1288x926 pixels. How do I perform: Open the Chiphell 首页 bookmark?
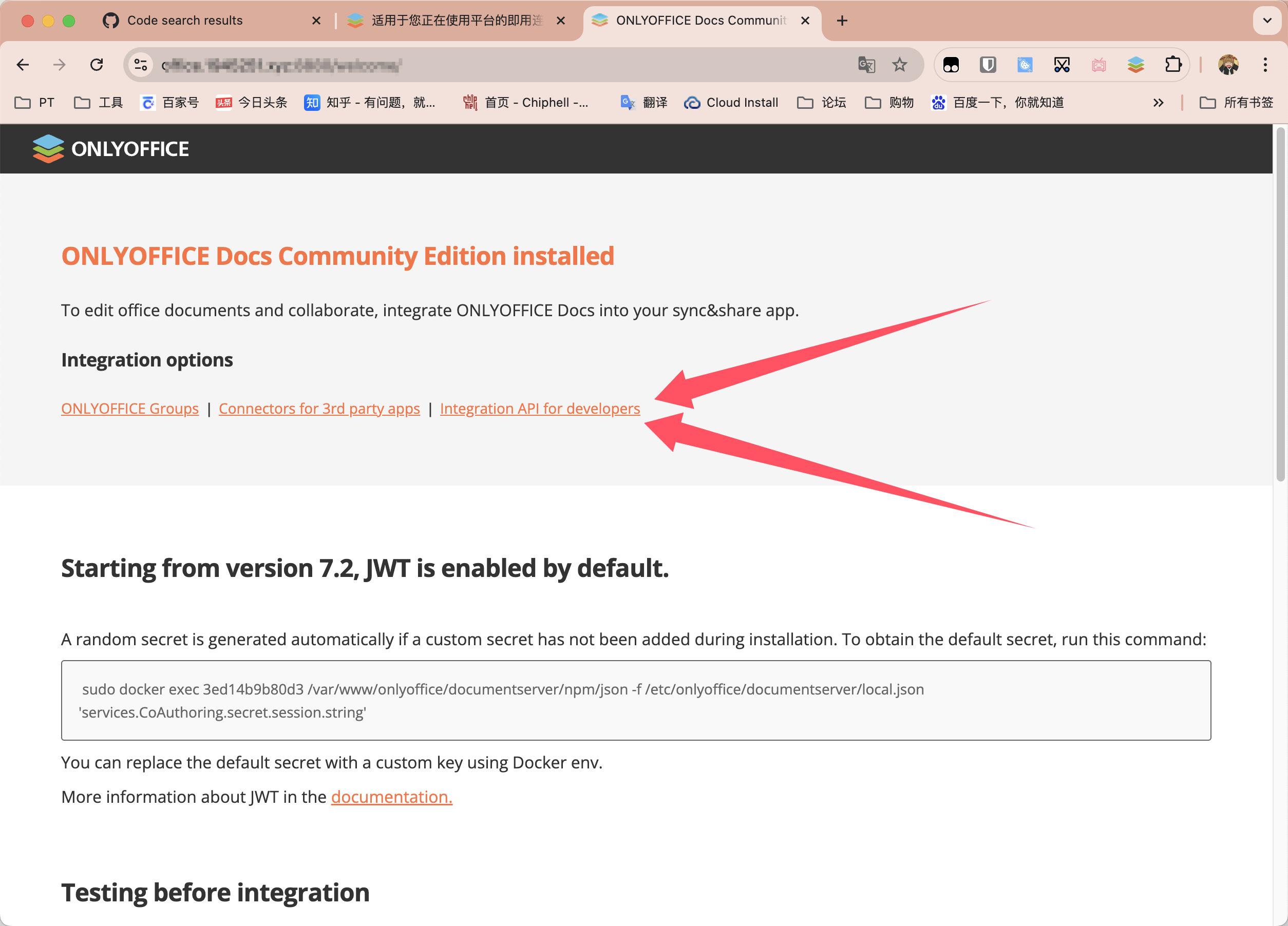pyautogui.click(x=526, y=103)
